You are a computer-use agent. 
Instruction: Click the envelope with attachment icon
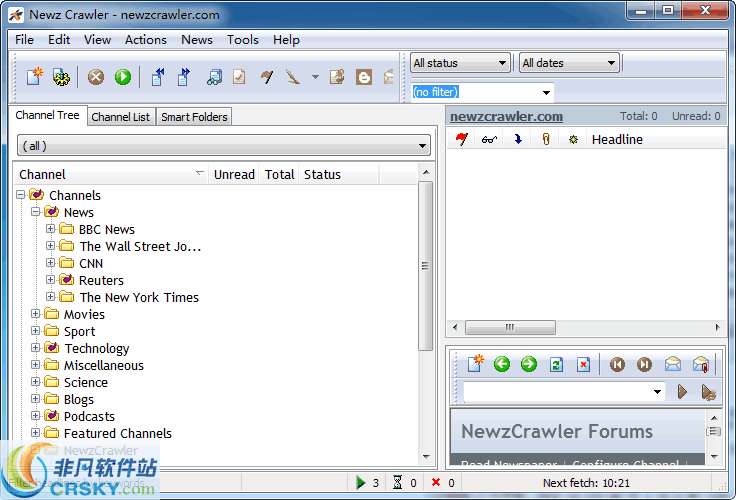[701, 364]
